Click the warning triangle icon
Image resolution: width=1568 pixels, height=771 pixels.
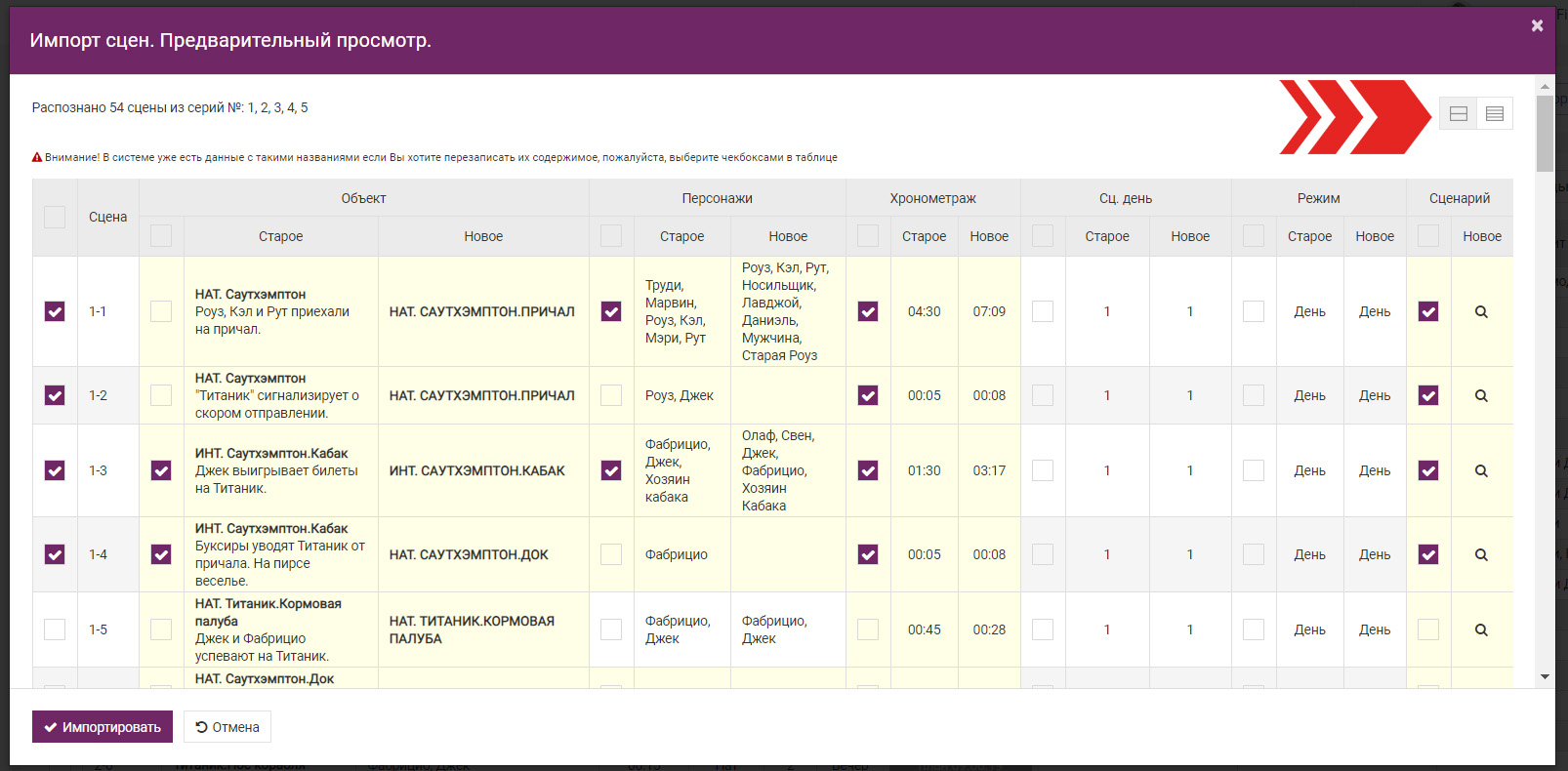tap(37, 157)
